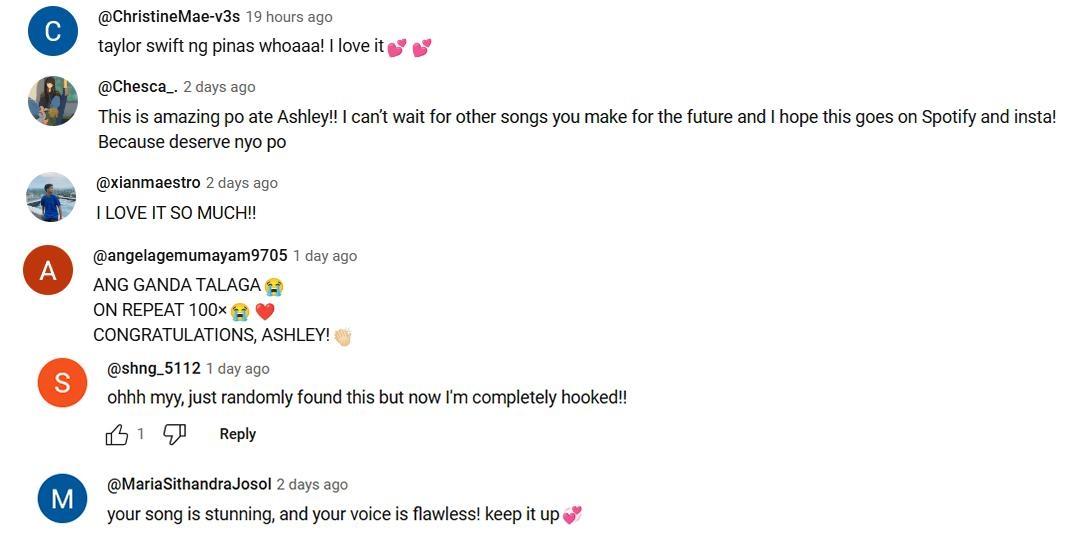
Task: Open the "1 day ago" timestamp on @angelagemumayam9705 comment
Action: click(x=325, y=256)
